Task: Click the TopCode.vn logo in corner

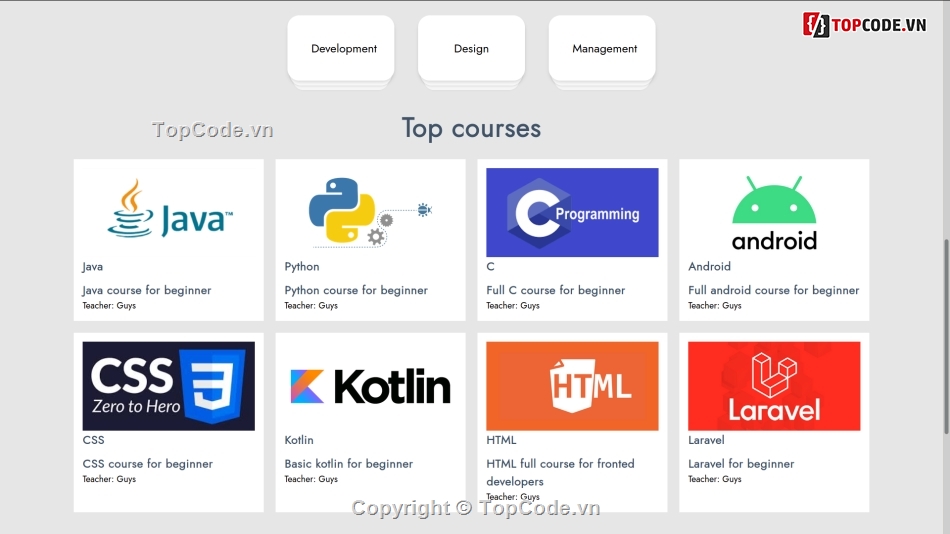Action: pyautogui.click(x=865, y=25)
